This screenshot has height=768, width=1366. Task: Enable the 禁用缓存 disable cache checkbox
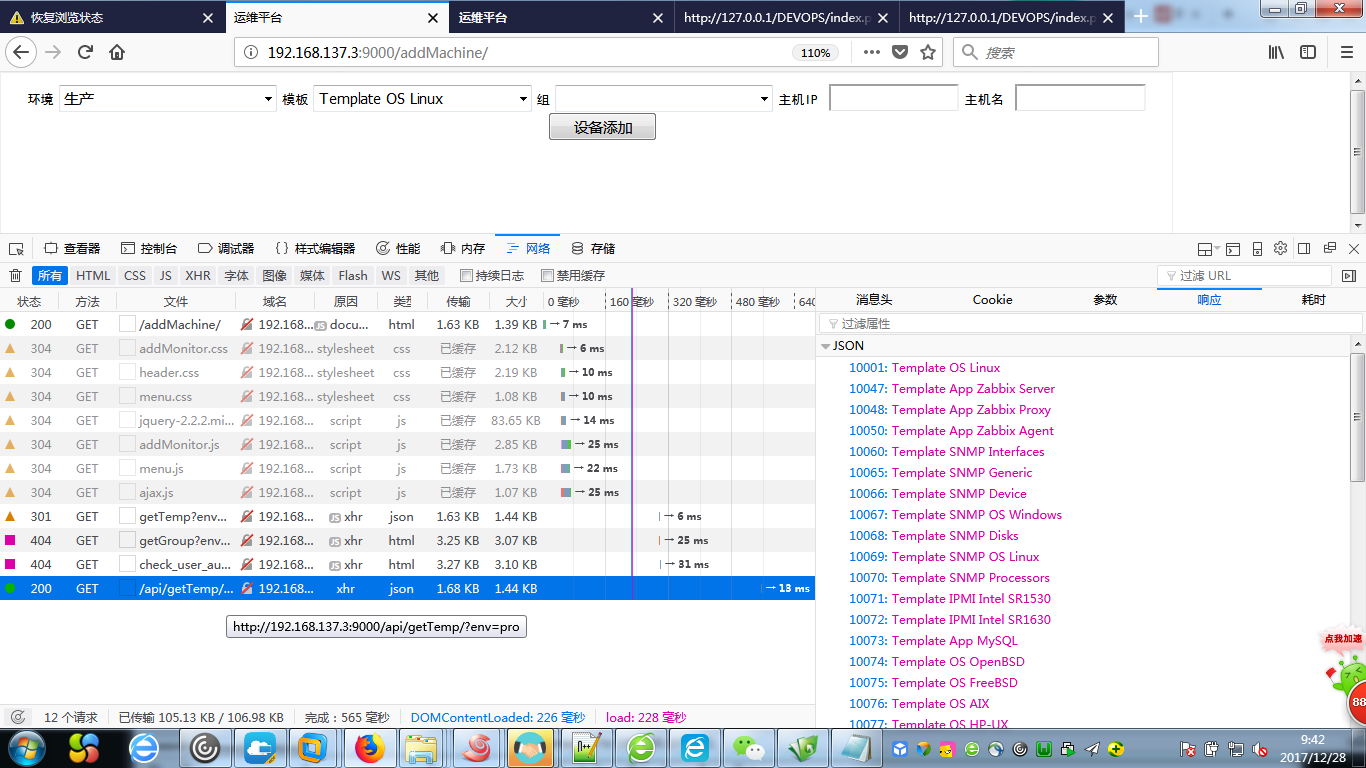point(547,276)
